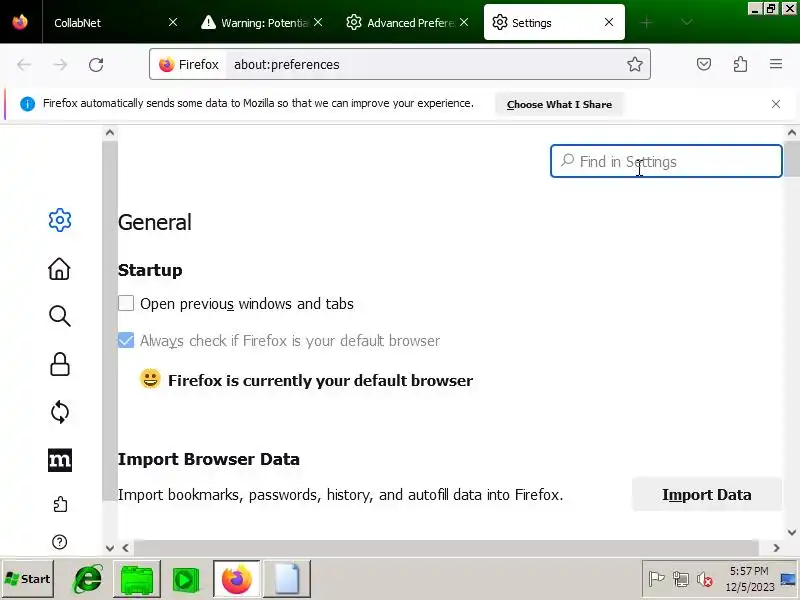Click sidebar scrollbar up arrow
Viewport: 800px width, 600px height.
tap(110, 133)
